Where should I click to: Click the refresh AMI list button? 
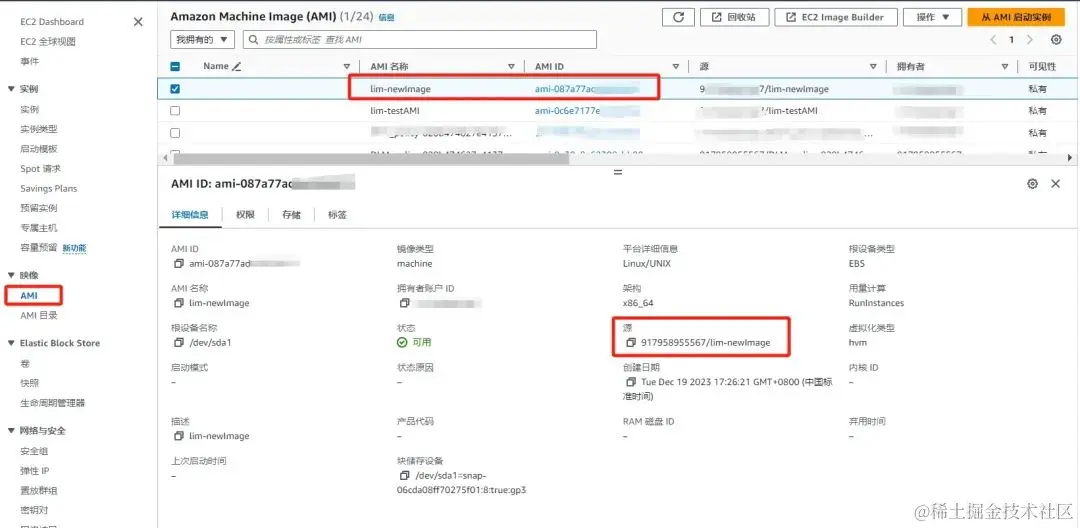[x=678, y=18]
